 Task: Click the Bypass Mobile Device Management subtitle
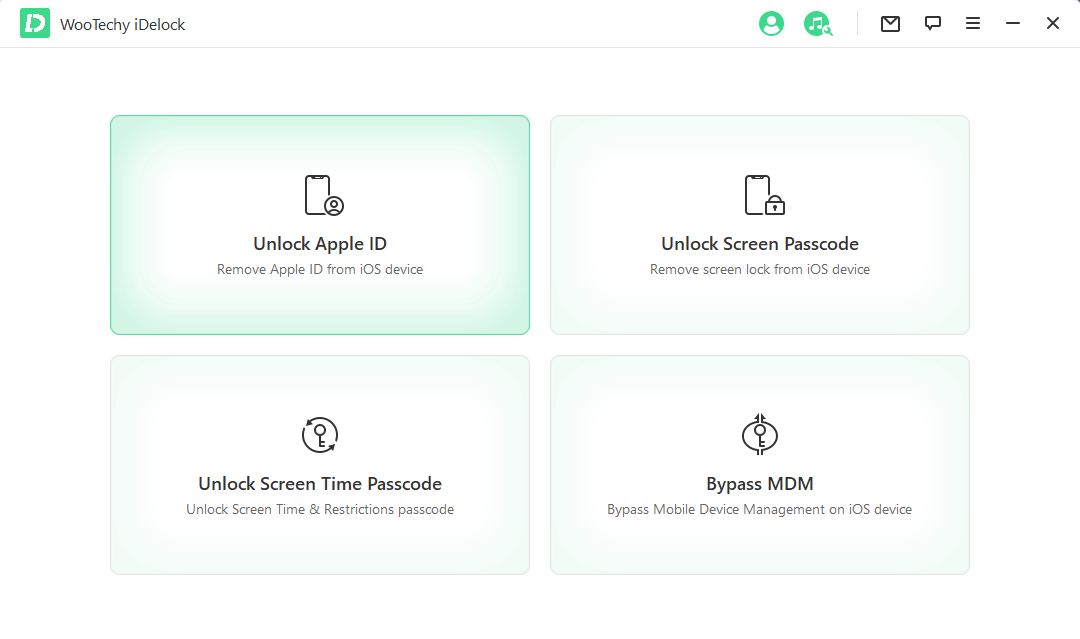point(759,509)
